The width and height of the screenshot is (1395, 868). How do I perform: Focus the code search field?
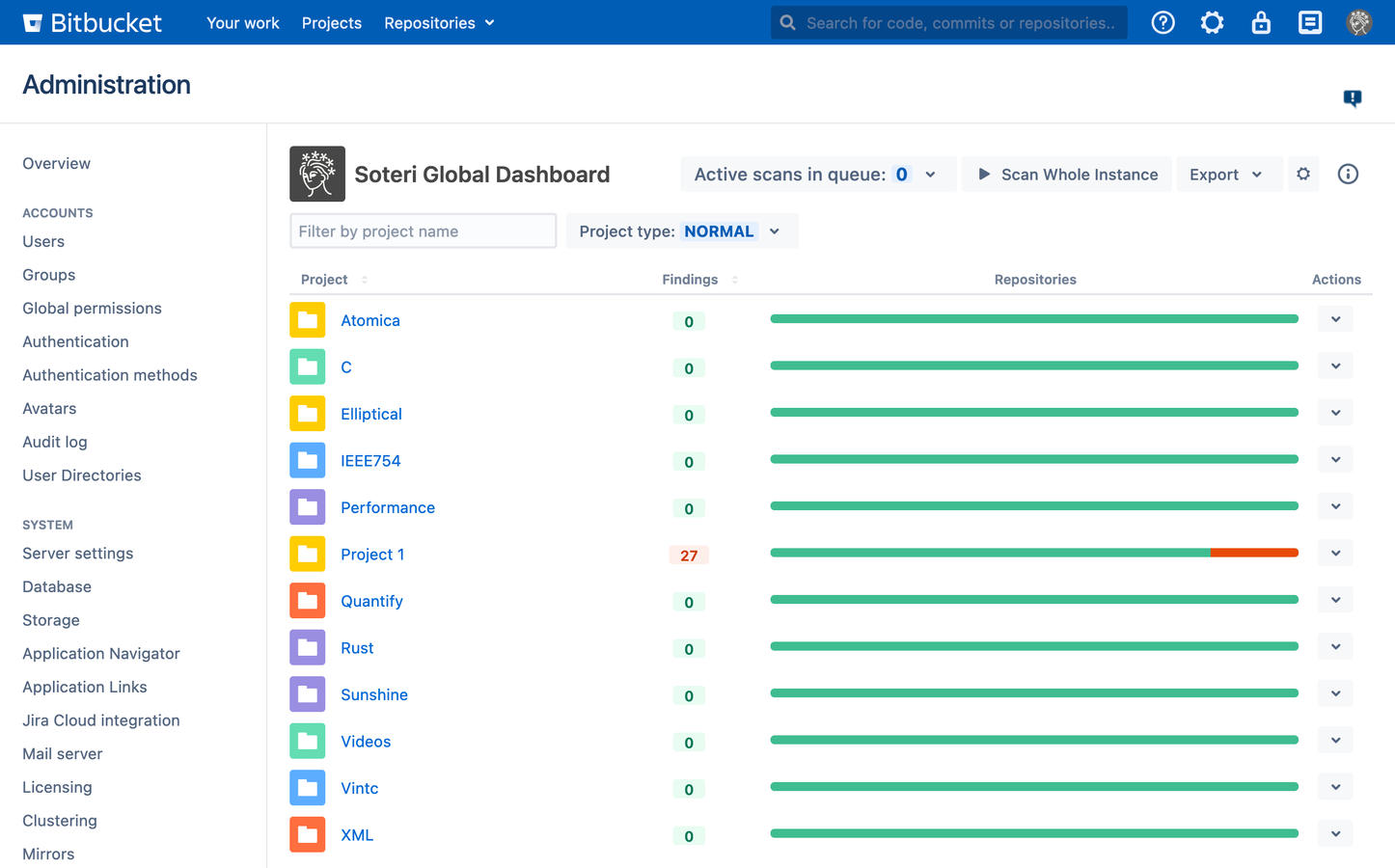pyautogui.click(x=949, y=22)
